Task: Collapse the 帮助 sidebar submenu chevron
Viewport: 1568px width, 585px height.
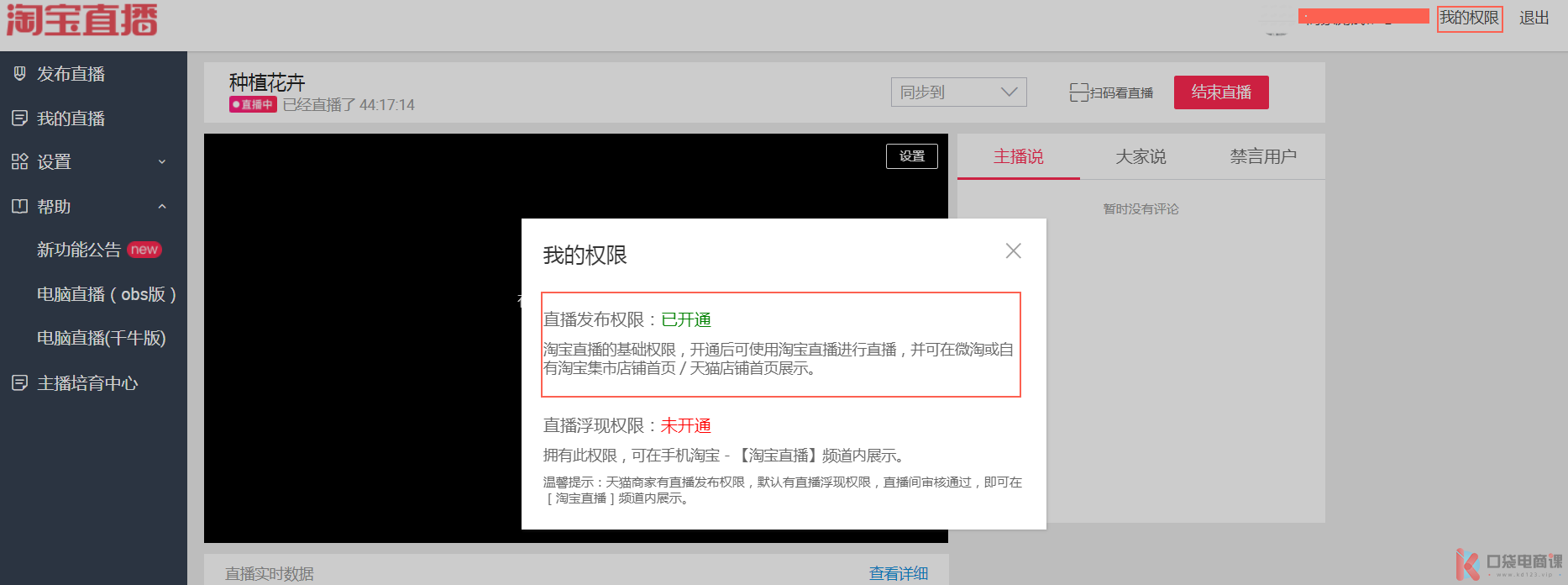Action: point(162,207)
